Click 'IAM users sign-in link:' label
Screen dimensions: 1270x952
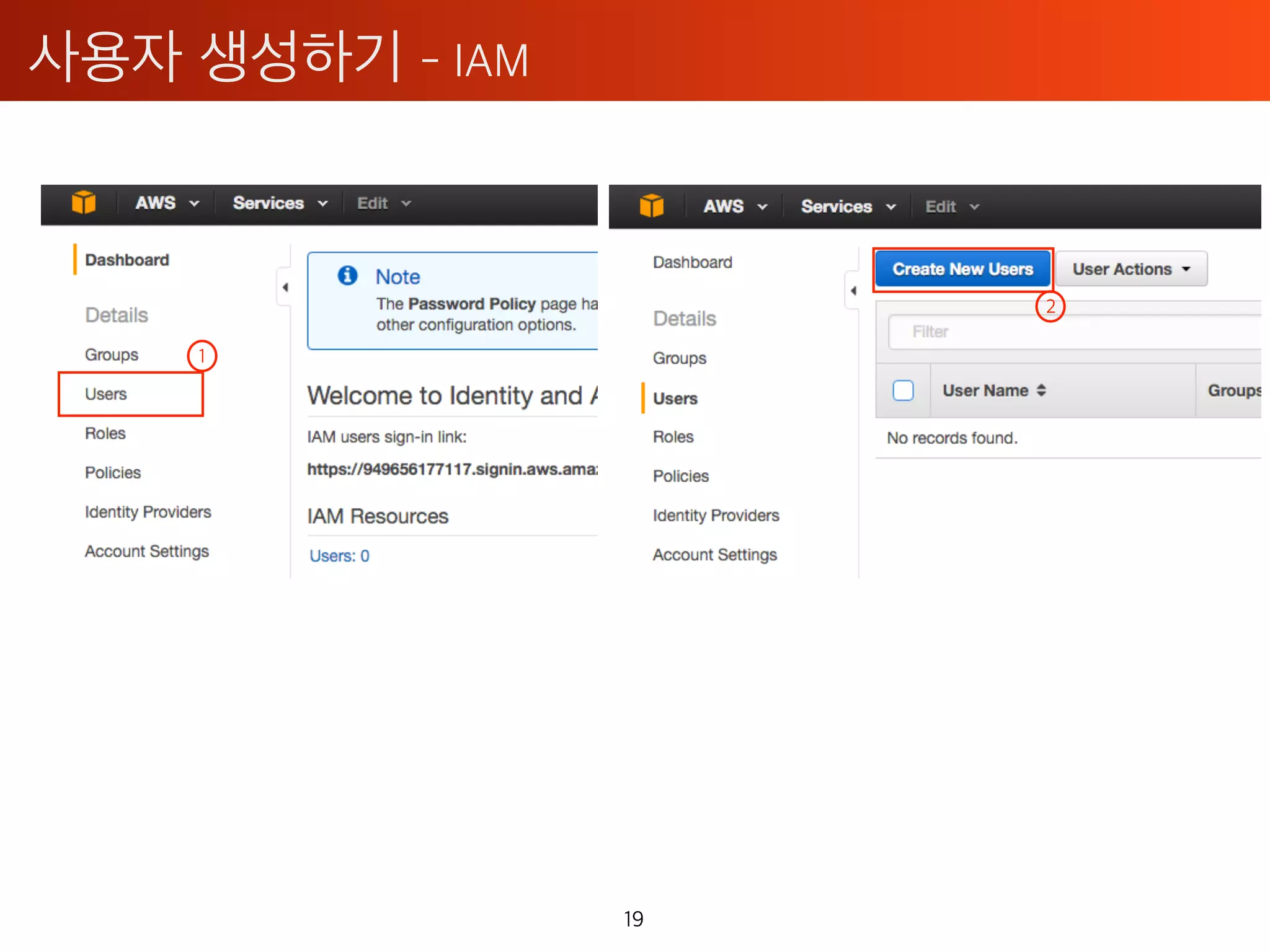coord(387,437)
